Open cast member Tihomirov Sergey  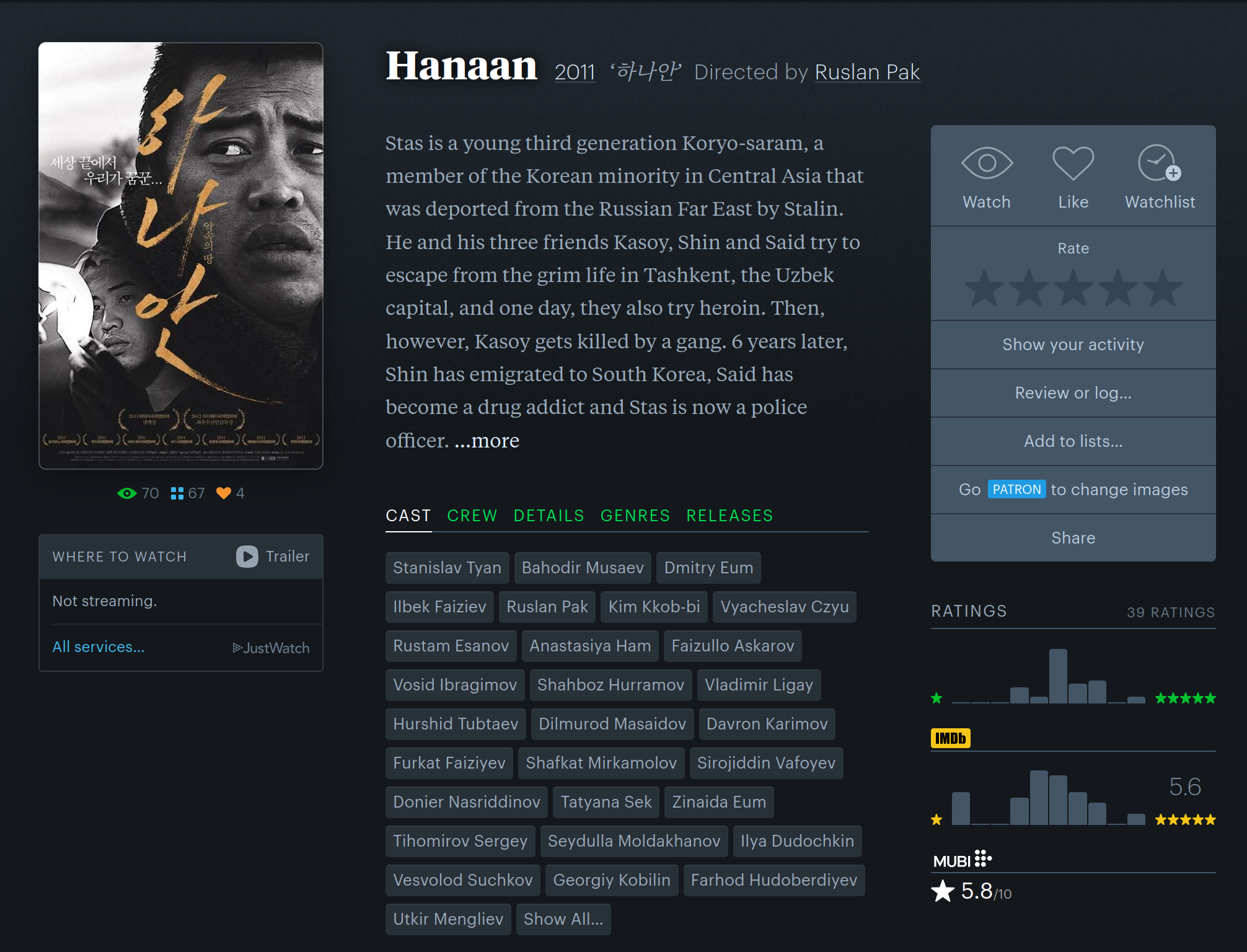point(460,841)
